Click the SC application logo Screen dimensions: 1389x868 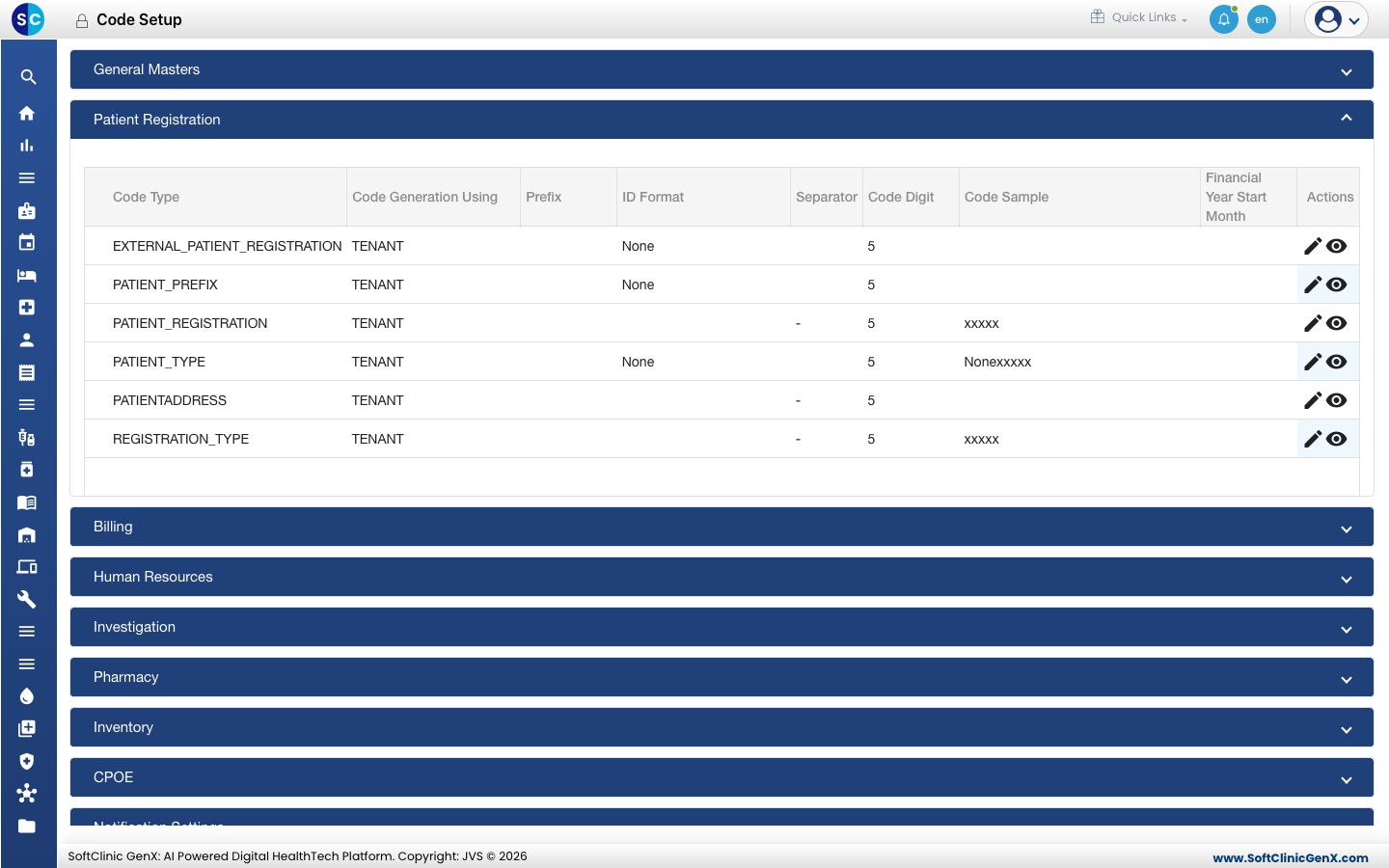pos(28,19)
